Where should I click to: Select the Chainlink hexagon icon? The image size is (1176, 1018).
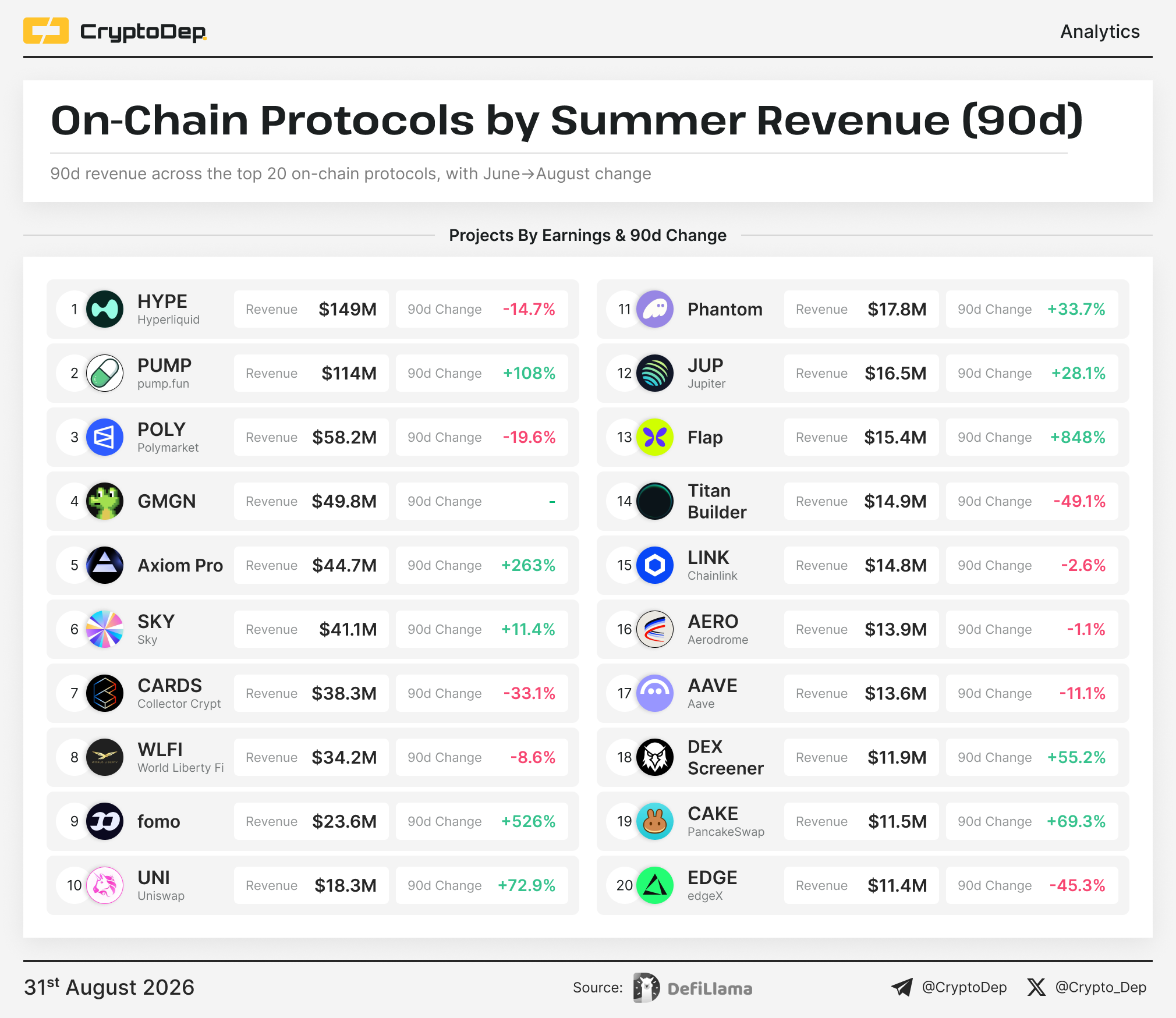655,565
